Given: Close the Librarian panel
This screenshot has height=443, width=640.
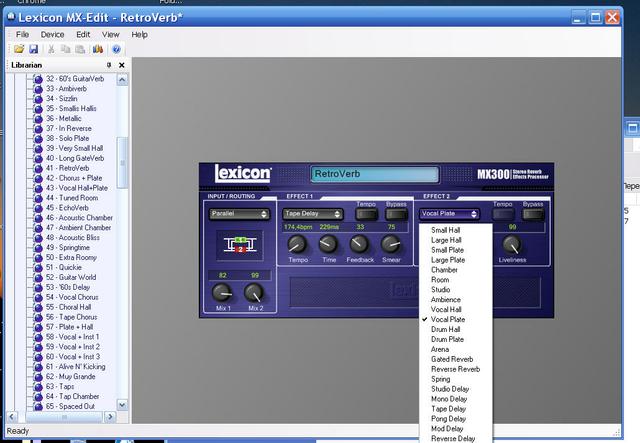Looking at the screenshot, I should point(122,65).
